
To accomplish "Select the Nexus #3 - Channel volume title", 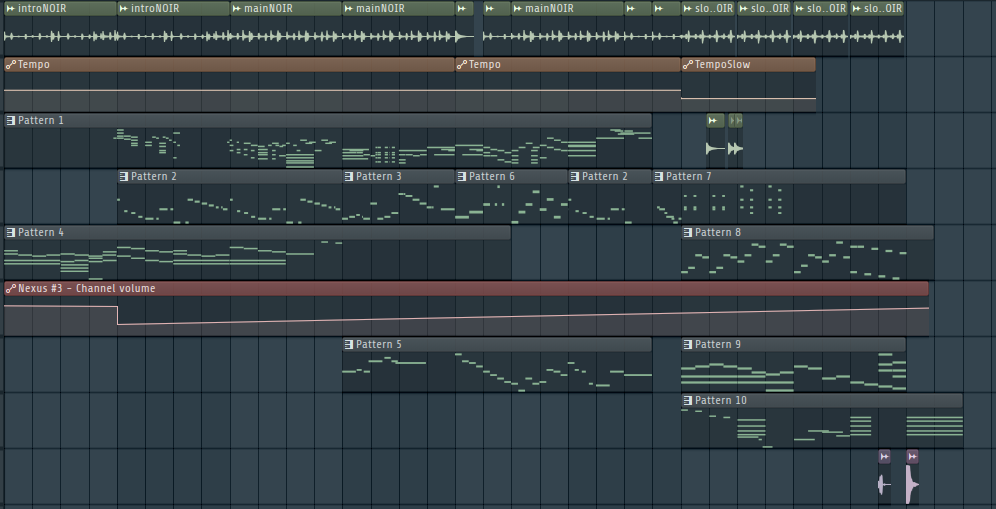I will point(86,288).
